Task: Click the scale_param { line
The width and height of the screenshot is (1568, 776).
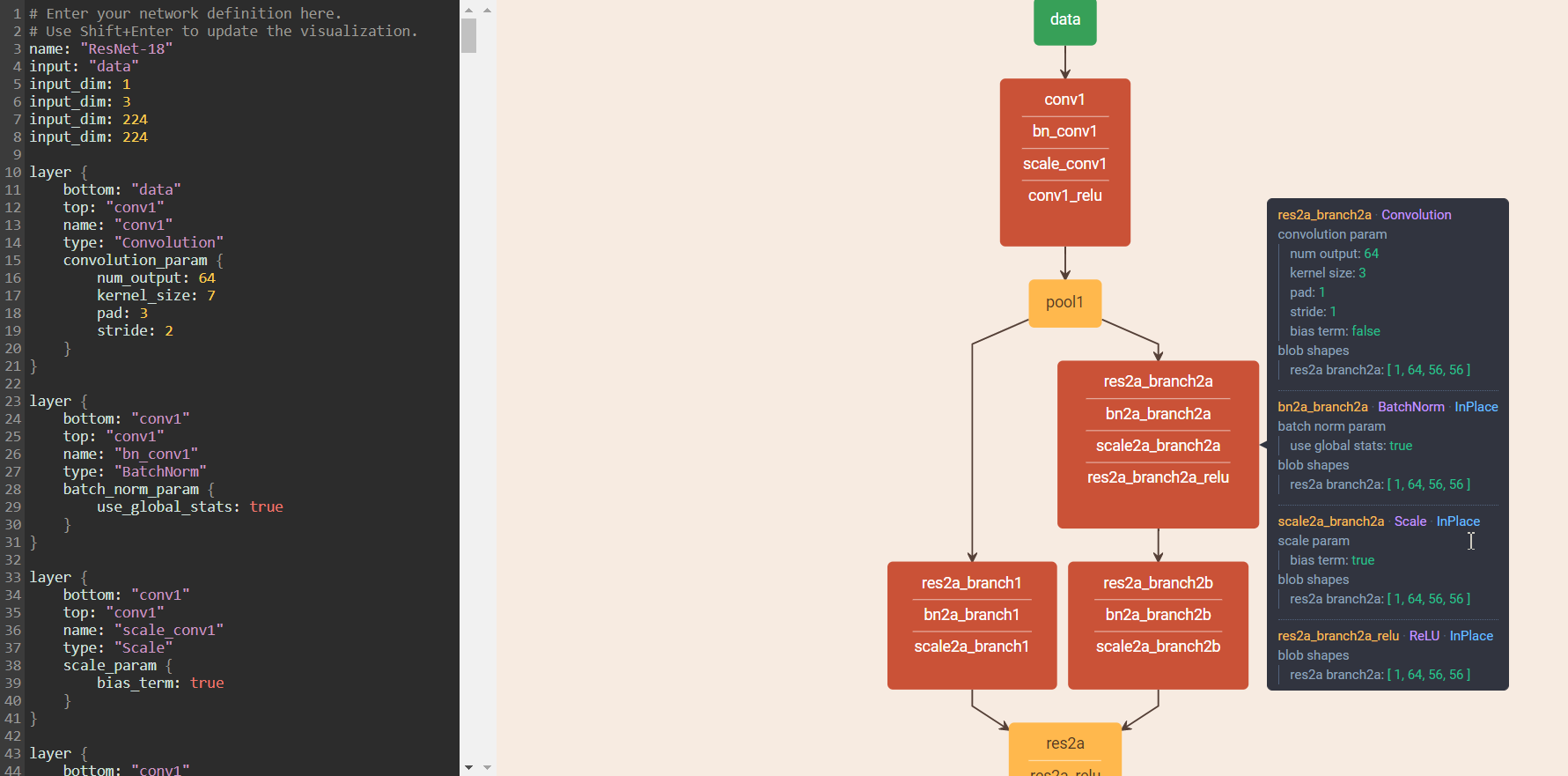Action: click(x=118, y=666)
